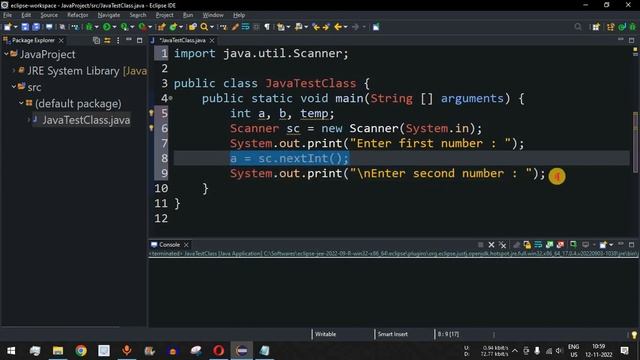Click the Coverage run icon
640x360 pixels.
pos(124,27)
